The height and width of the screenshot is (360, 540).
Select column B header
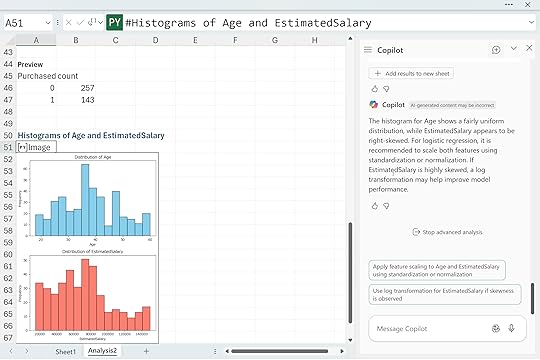76,40
